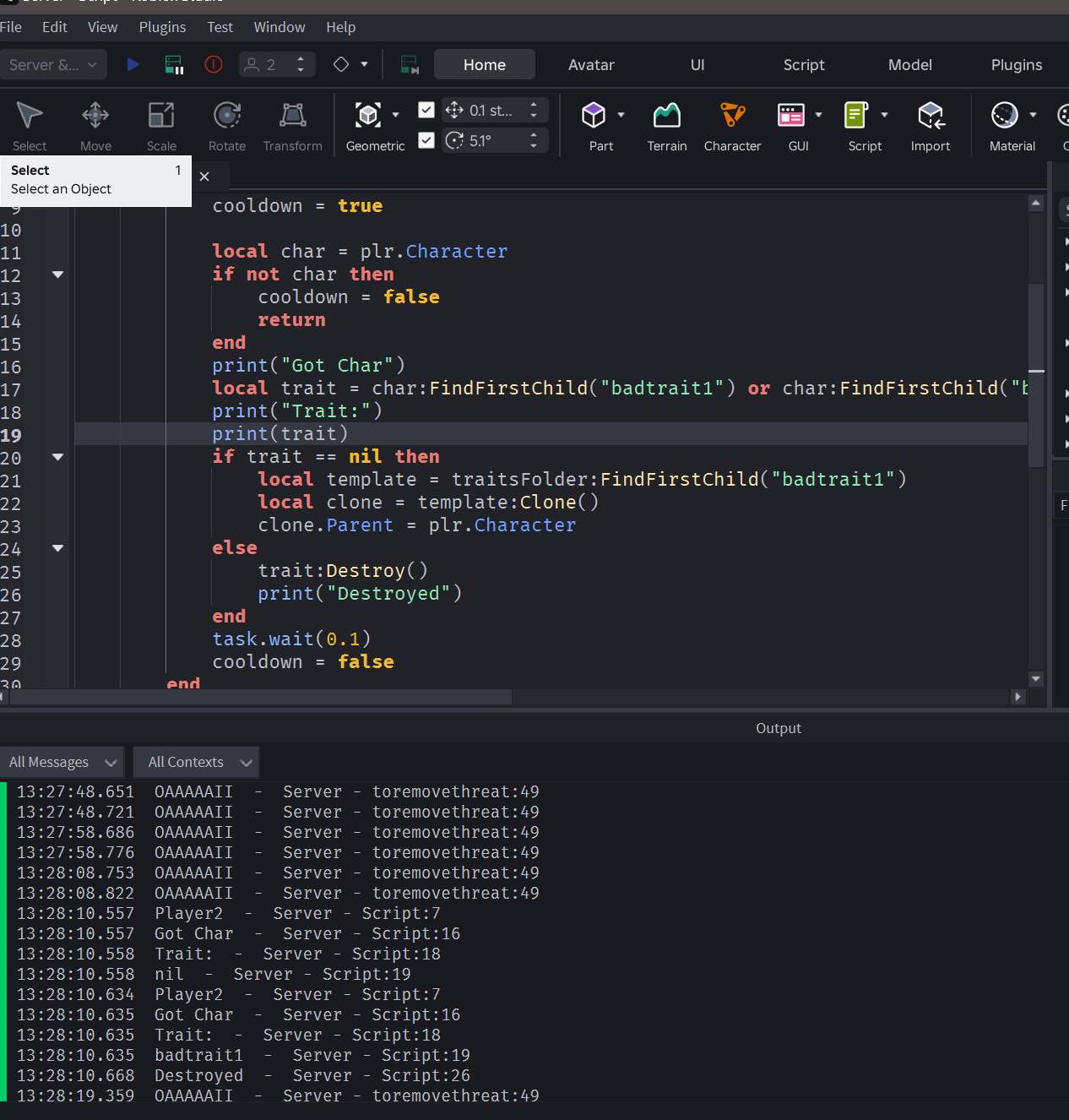Click the GUI tool icon
The height and width of the screenshot is (1120, 1069).
(x=791, y=115)
